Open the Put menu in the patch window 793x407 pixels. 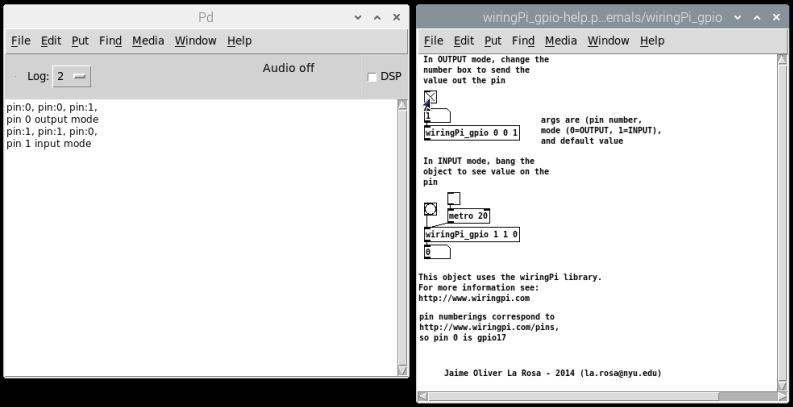click(x=492, y=41)
